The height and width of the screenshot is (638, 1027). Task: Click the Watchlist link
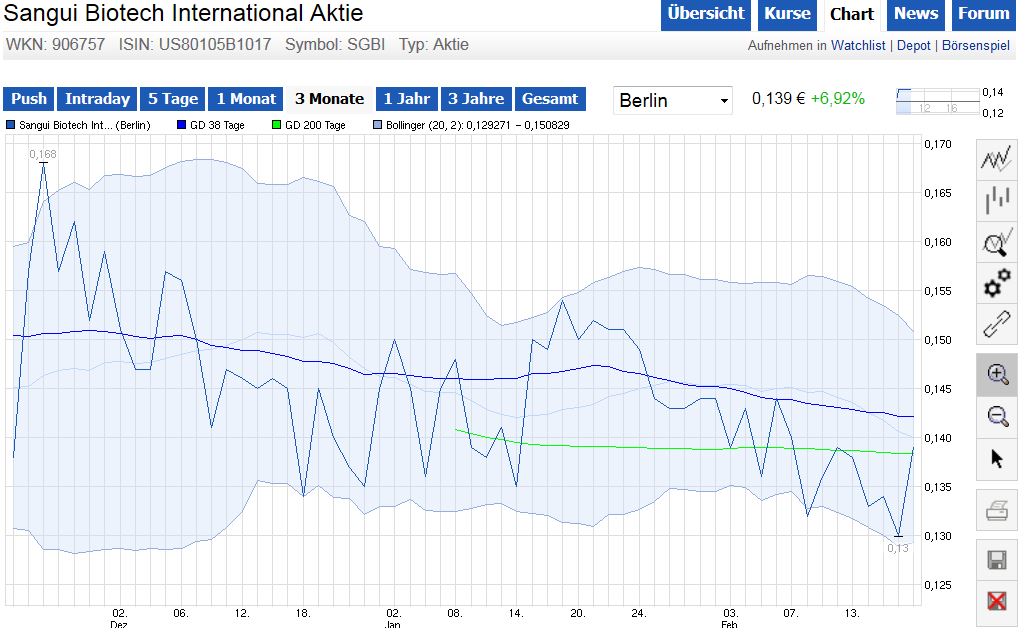(859, 46)
